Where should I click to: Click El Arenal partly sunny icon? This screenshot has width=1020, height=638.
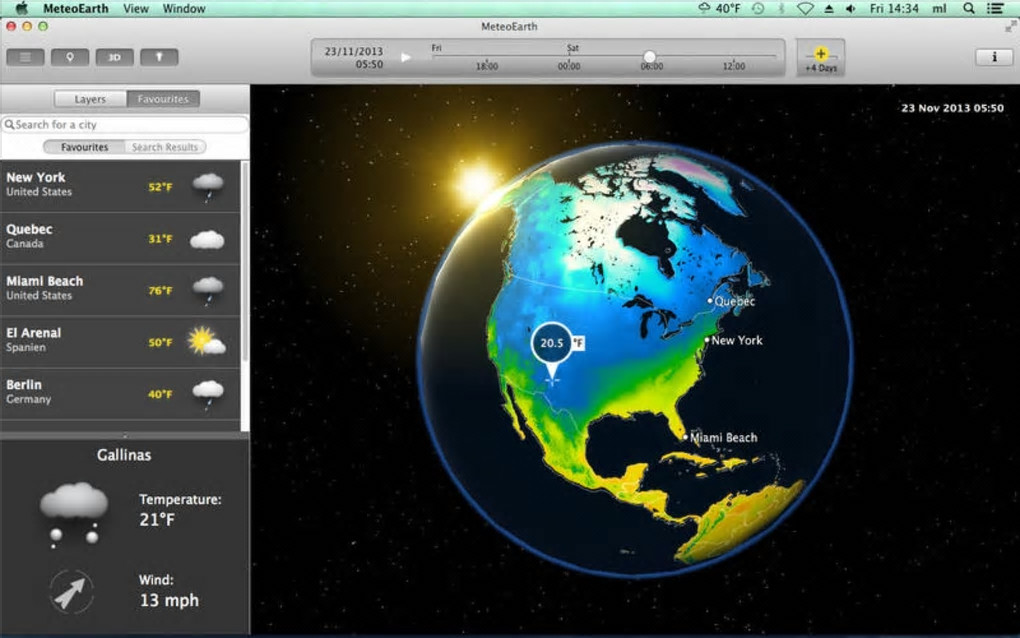coord(206,341)
